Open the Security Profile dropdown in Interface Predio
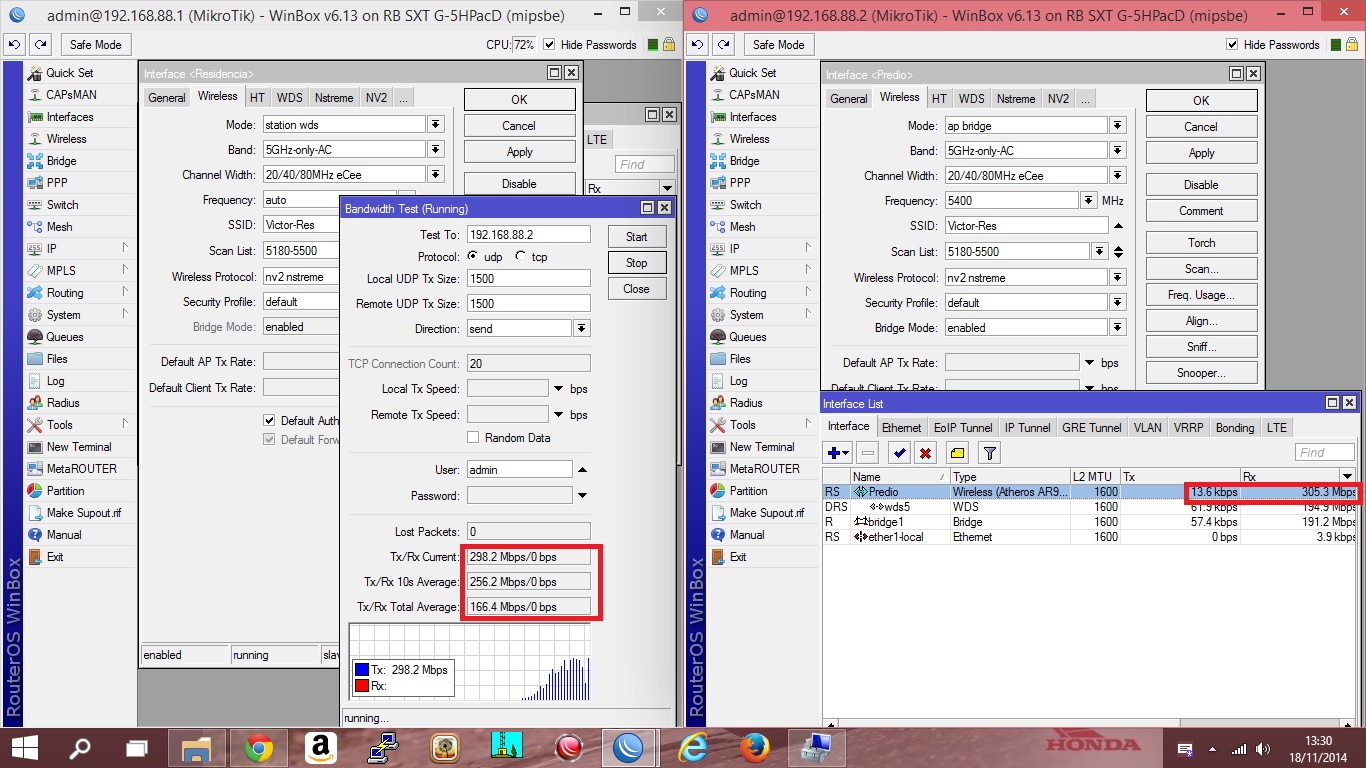 (x=1118, y=302)
